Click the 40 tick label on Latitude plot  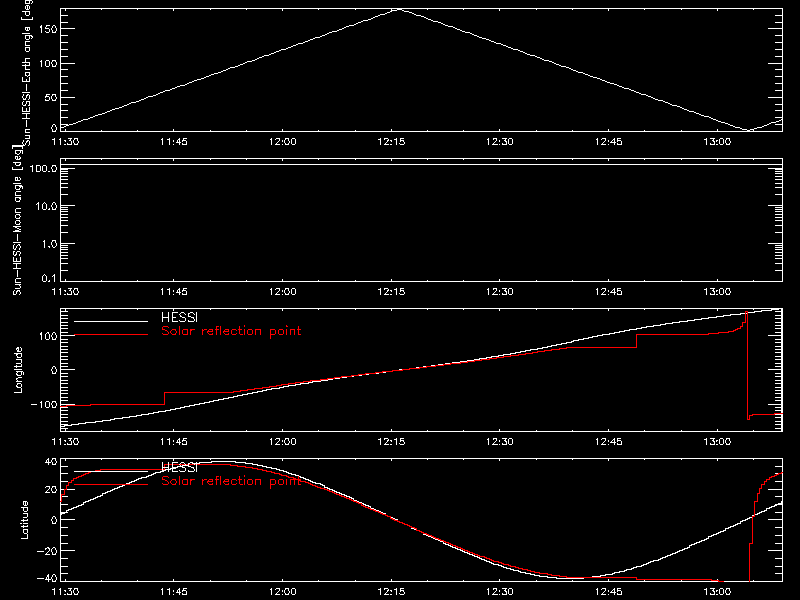[x=52, y=462]
